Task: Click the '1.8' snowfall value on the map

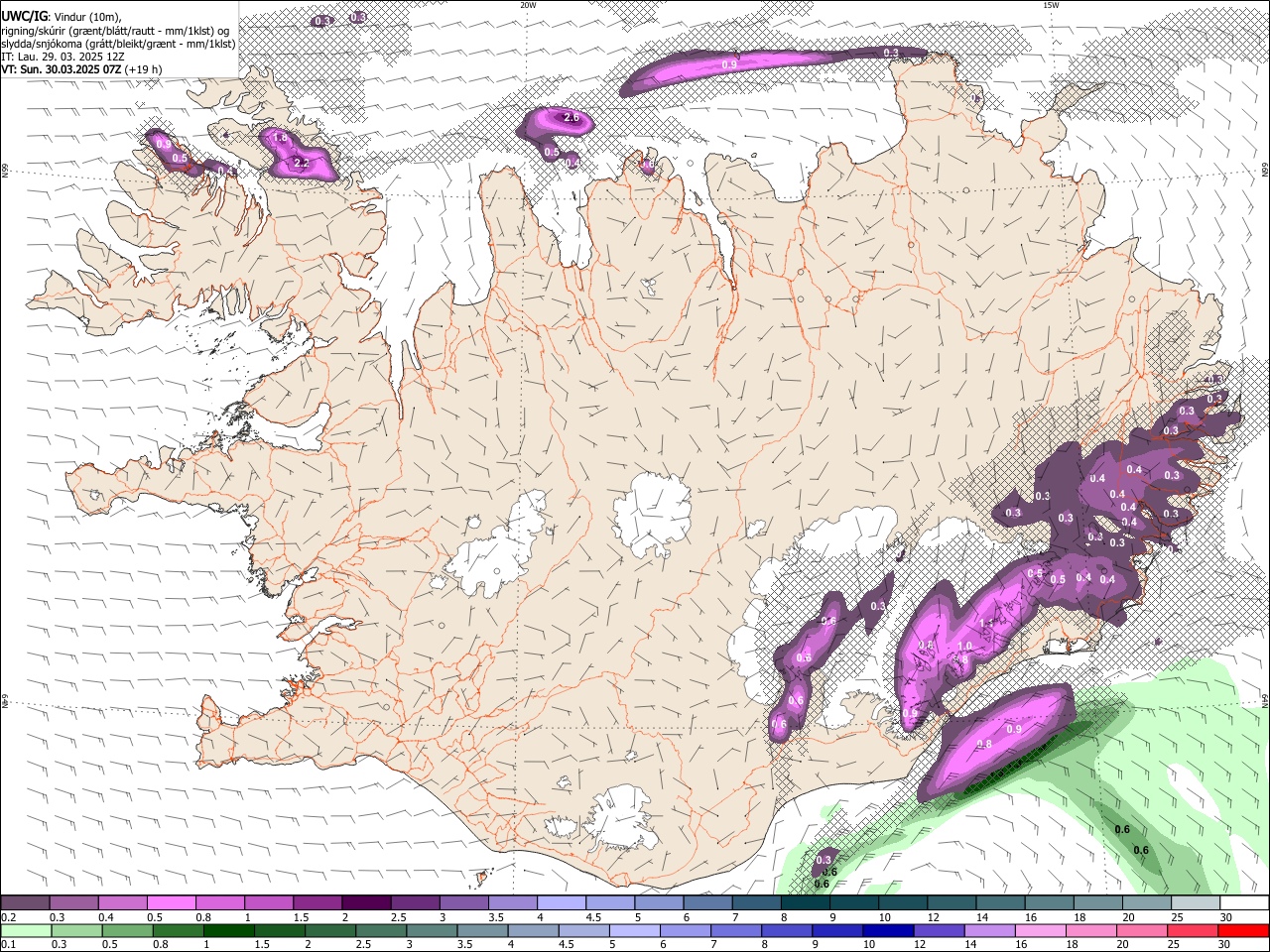Action: coord(280,138)
